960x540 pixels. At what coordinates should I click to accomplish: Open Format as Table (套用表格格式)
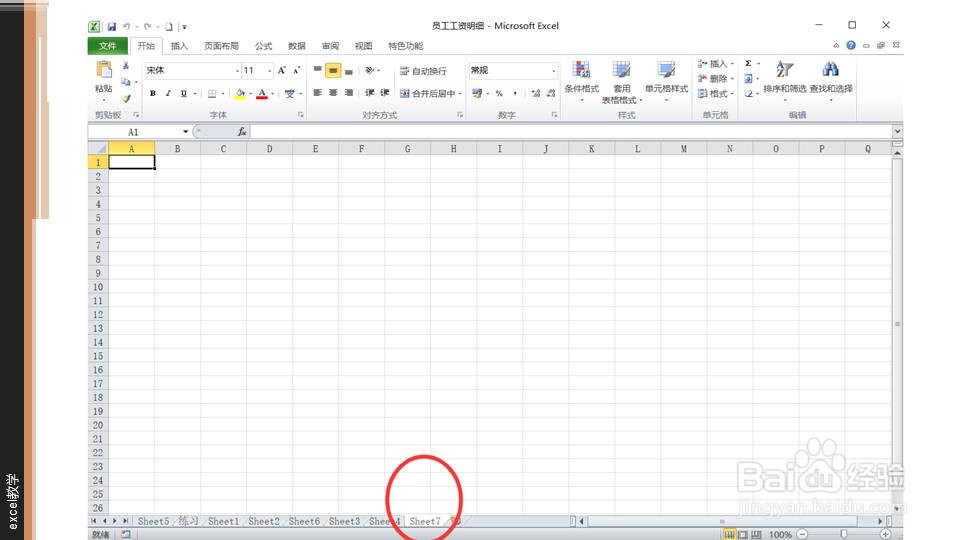coord(621,83)
